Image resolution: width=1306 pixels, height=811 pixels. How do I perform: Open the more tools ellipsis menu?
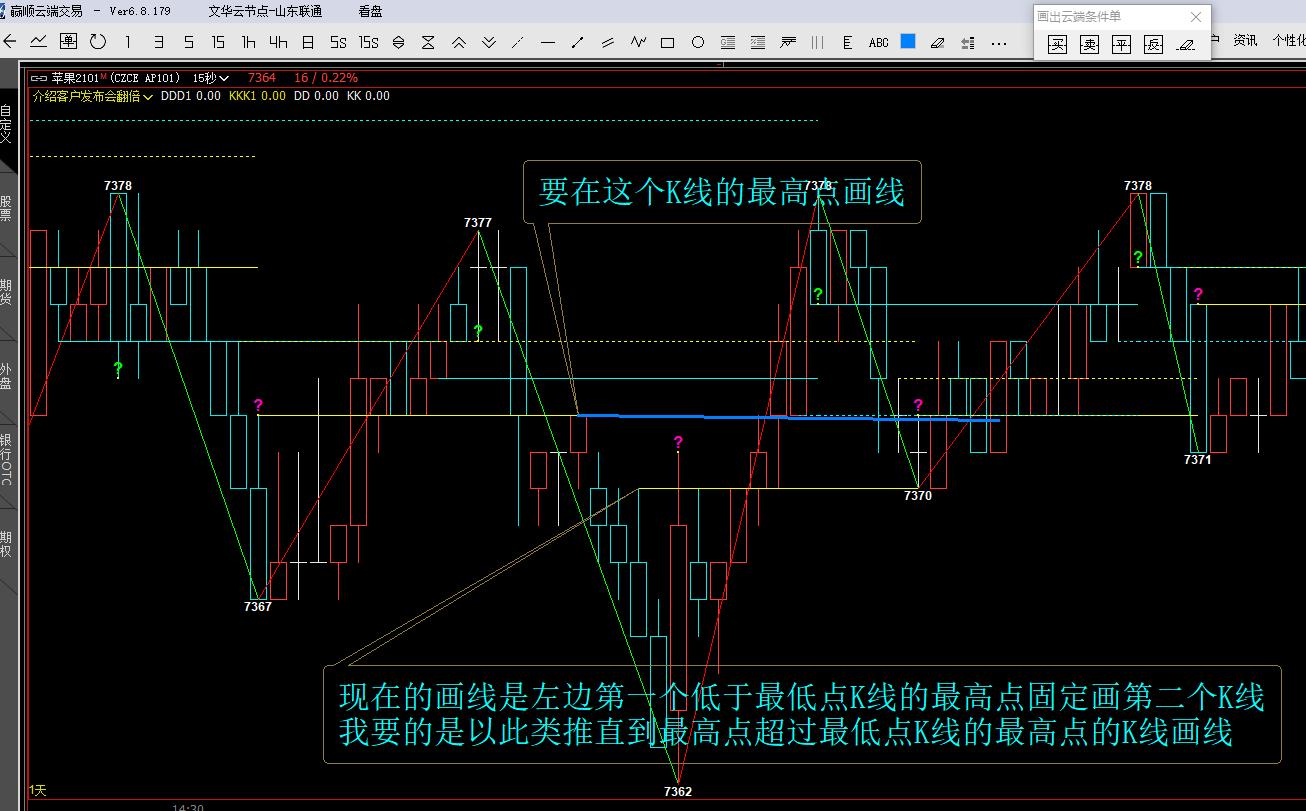[998, 42]
